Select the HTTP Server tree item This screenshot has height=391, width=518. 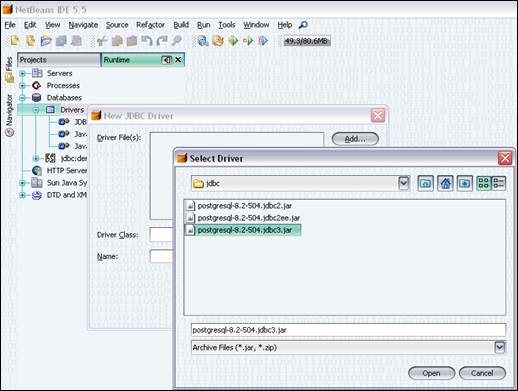tap(67, 171)
